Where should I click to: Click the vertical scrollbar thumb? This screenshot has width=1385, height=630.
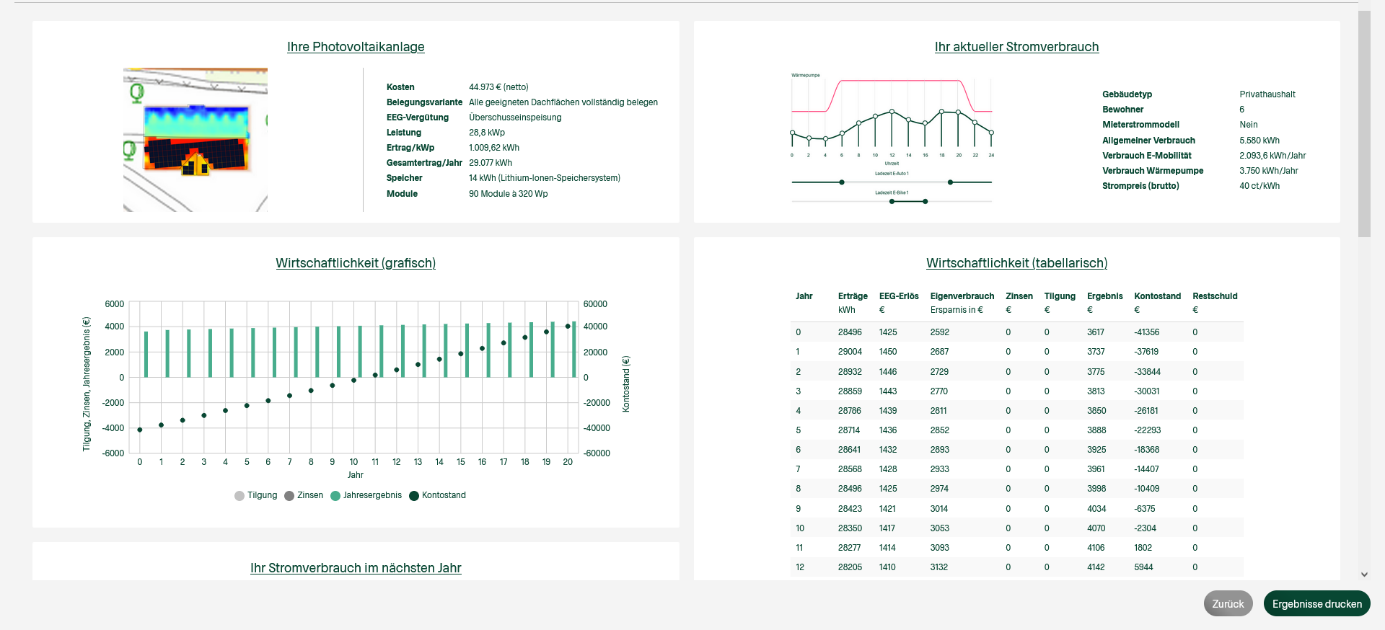pyautogui.click(x=1364, y=124)
